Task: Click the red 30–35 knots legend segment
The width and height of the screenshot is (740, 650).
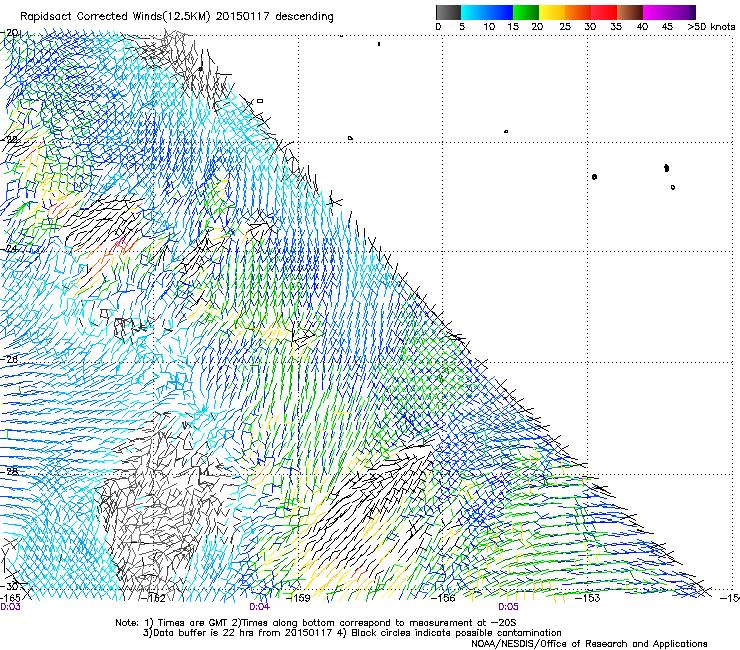Action: point(604,12)
